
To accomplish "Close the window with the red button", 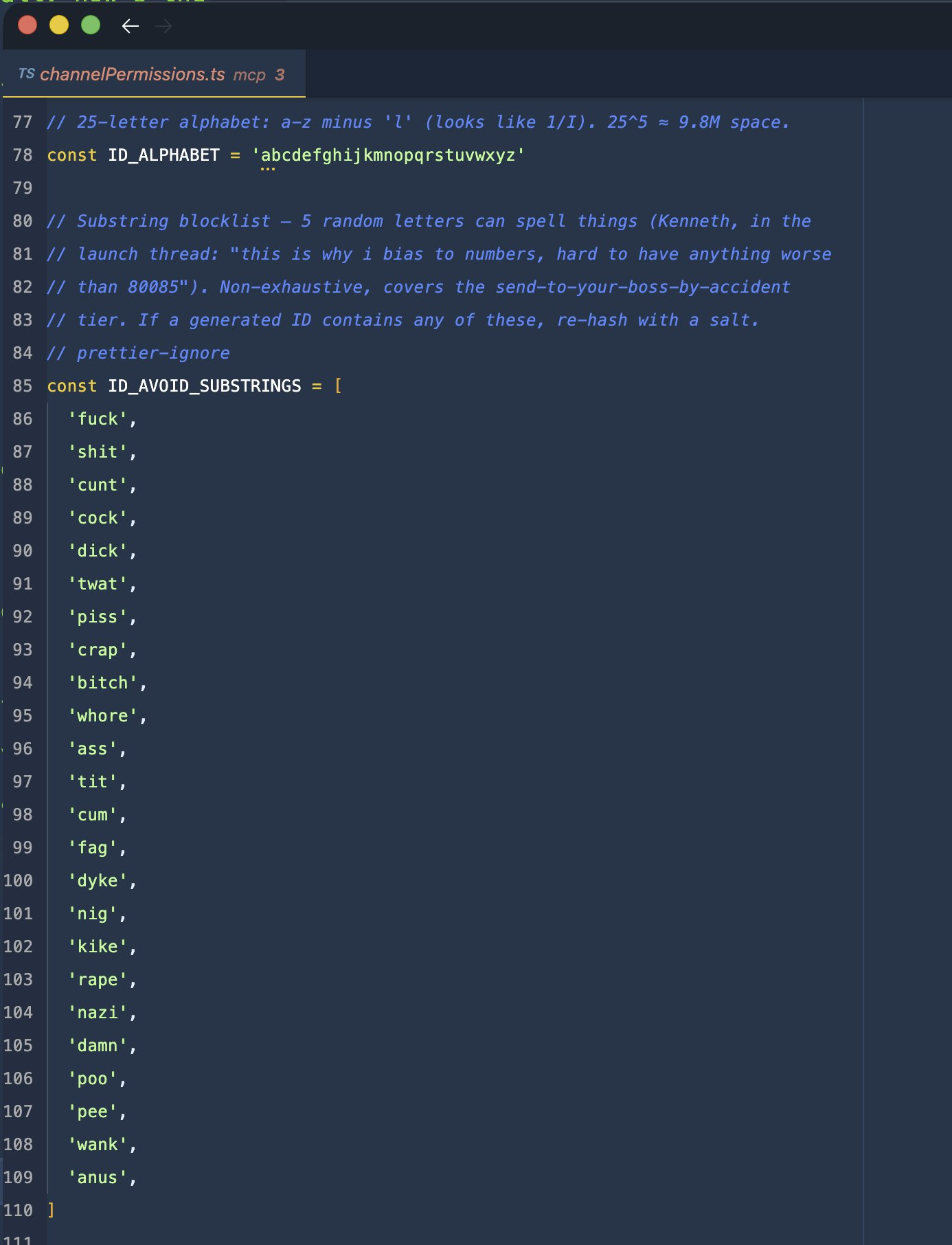I will [x=27, y=25].
